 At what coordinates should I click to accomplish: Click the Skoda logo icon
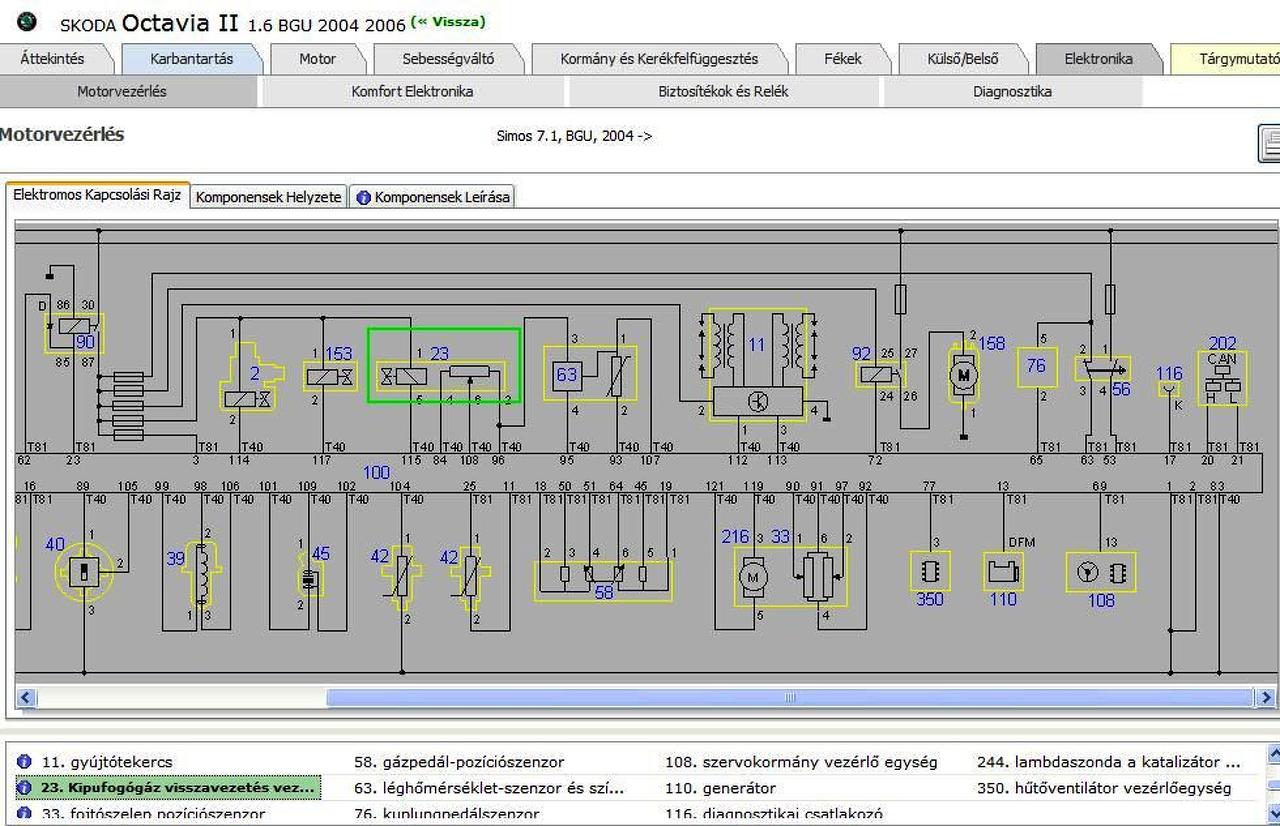tap(27, 22)
